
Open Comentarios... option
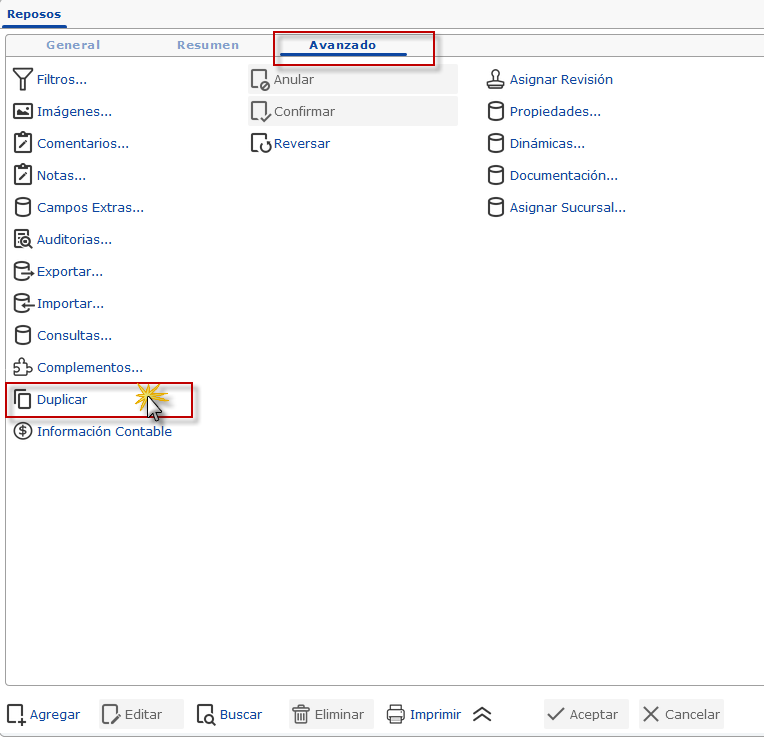coord(83,144)
